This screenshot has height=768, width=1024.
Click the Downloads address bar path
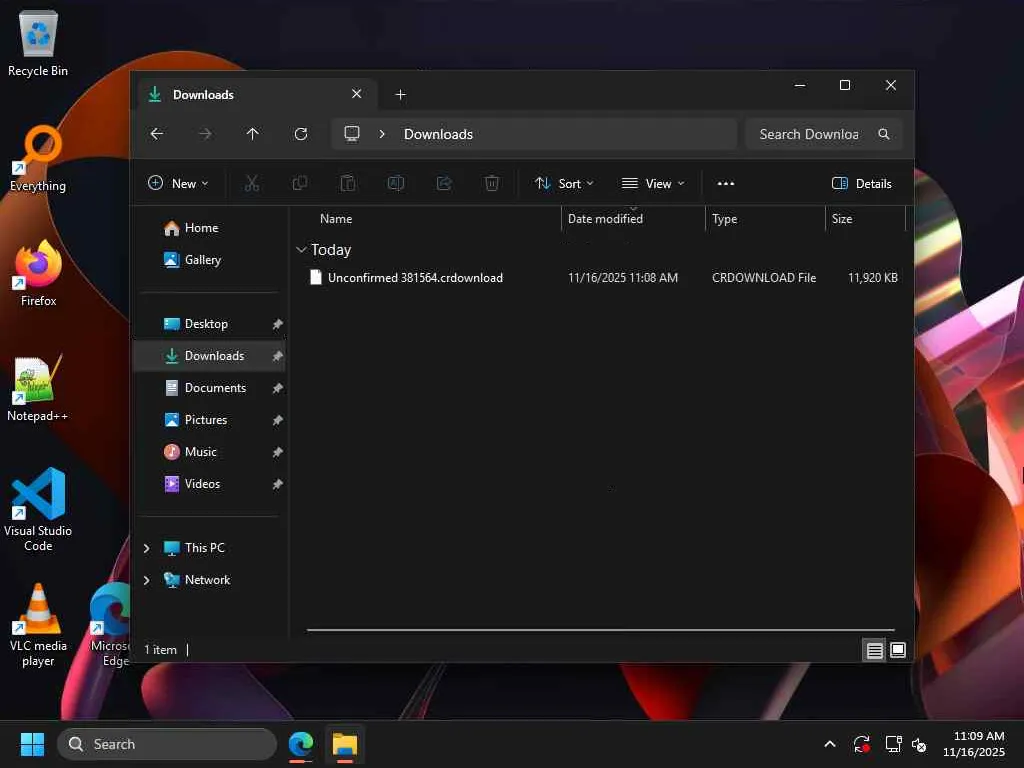438,134
